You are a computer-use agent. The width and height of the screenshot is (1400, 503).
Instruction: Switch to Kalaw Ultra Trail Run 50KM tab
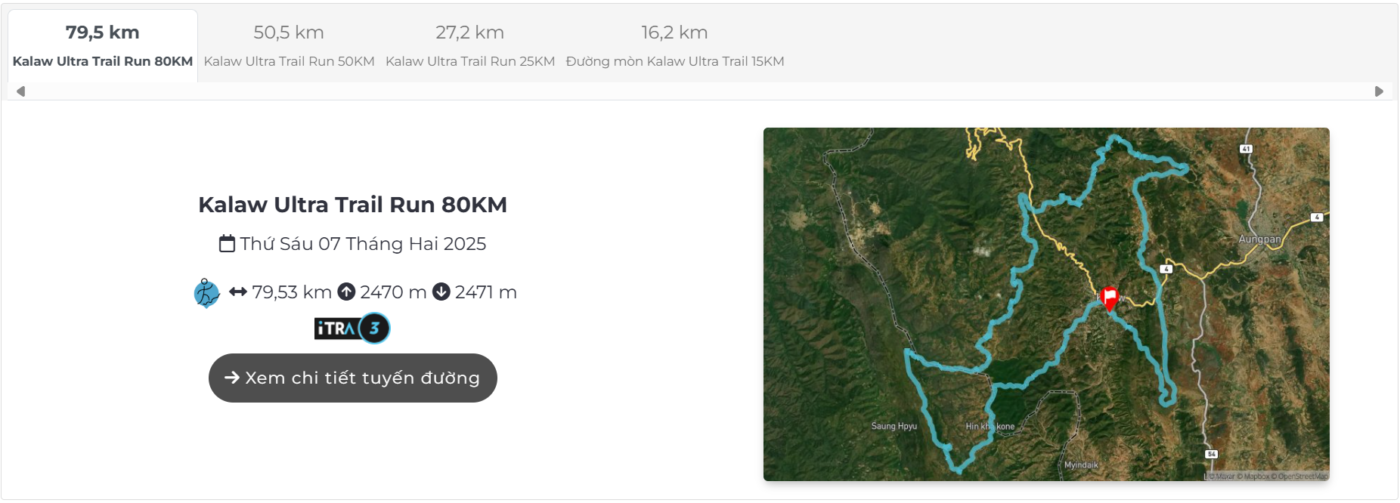(289, 46)
